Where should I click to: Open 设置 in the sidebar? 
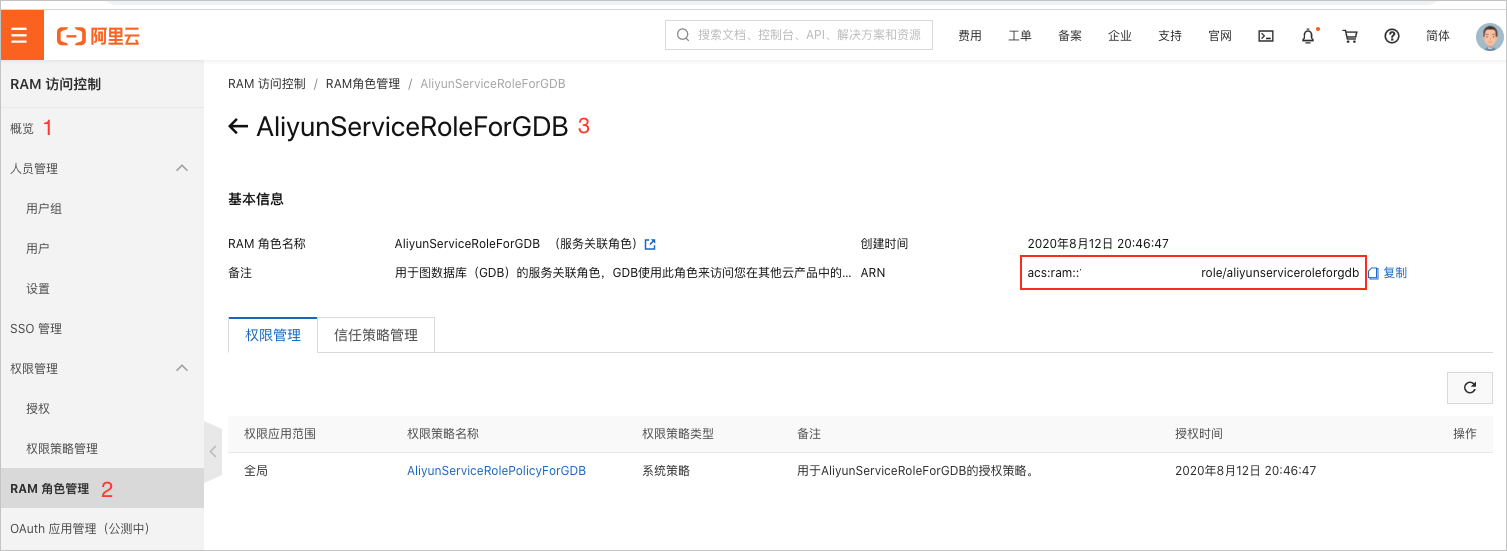click(x=38, y=288)
